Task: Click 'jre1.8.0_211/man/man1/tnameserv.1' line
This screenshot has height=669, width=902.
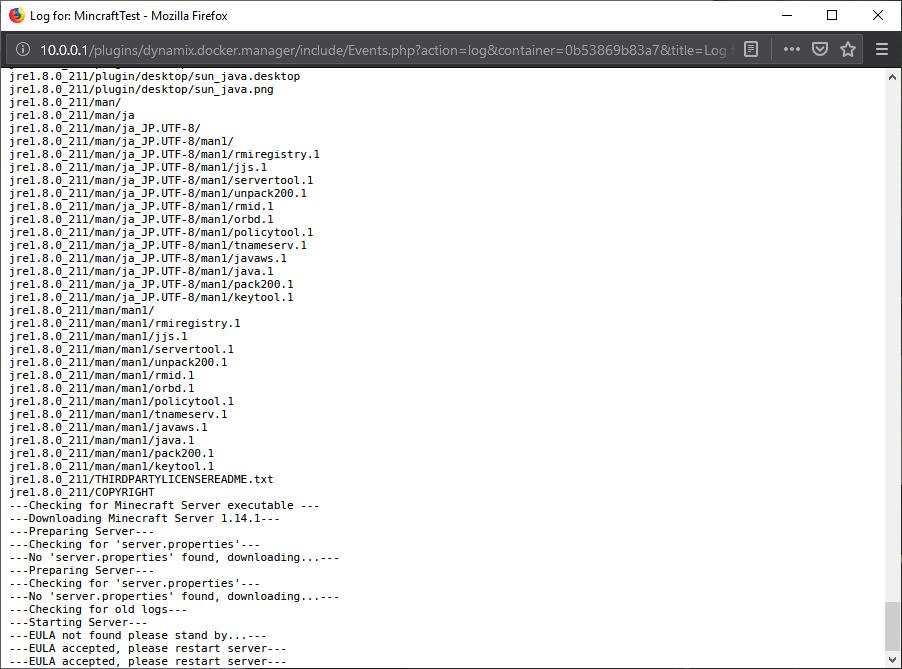Action: point(118,414)
